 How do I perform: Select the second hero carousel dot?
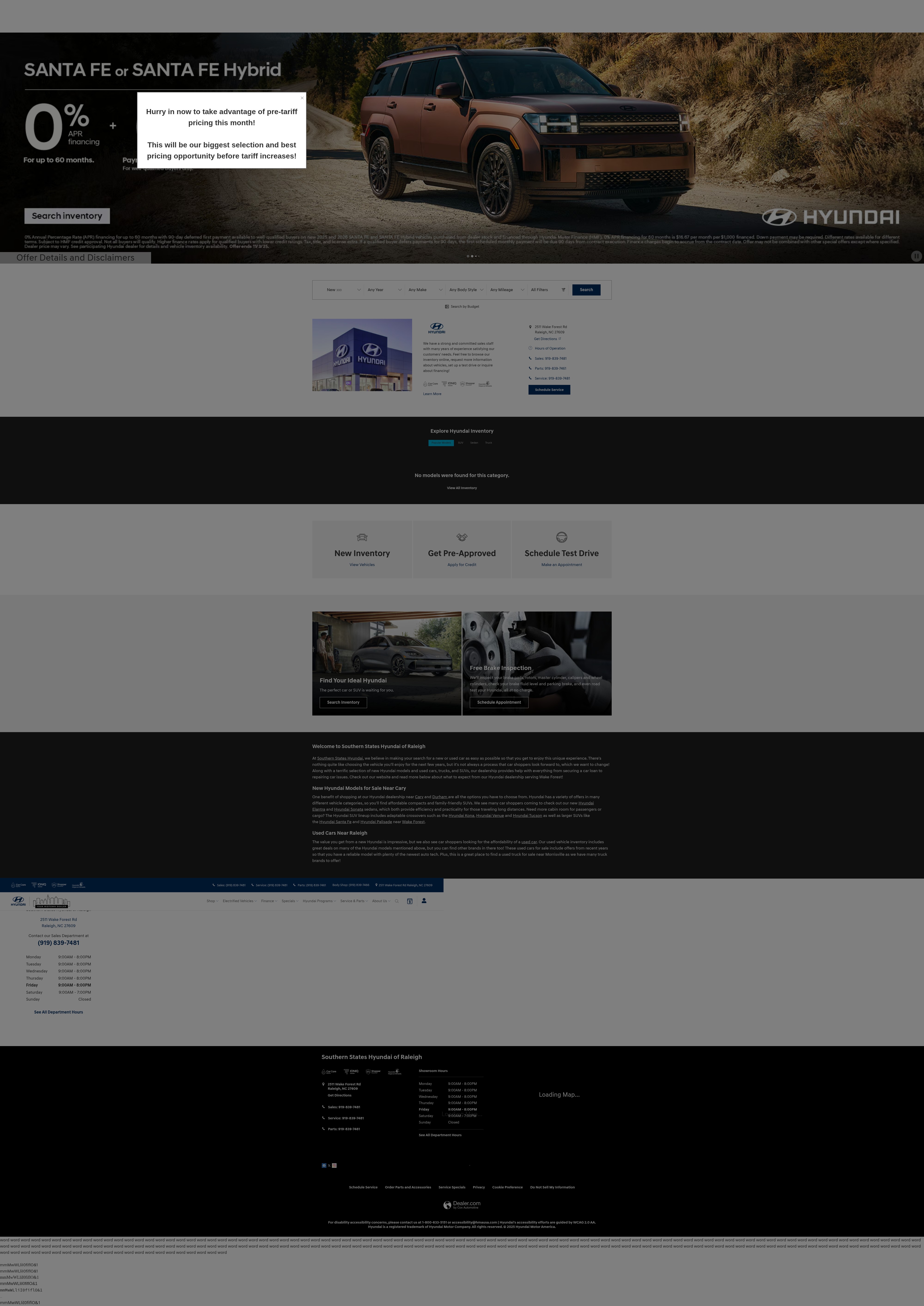pyautogui.click(x=472, y=256)
